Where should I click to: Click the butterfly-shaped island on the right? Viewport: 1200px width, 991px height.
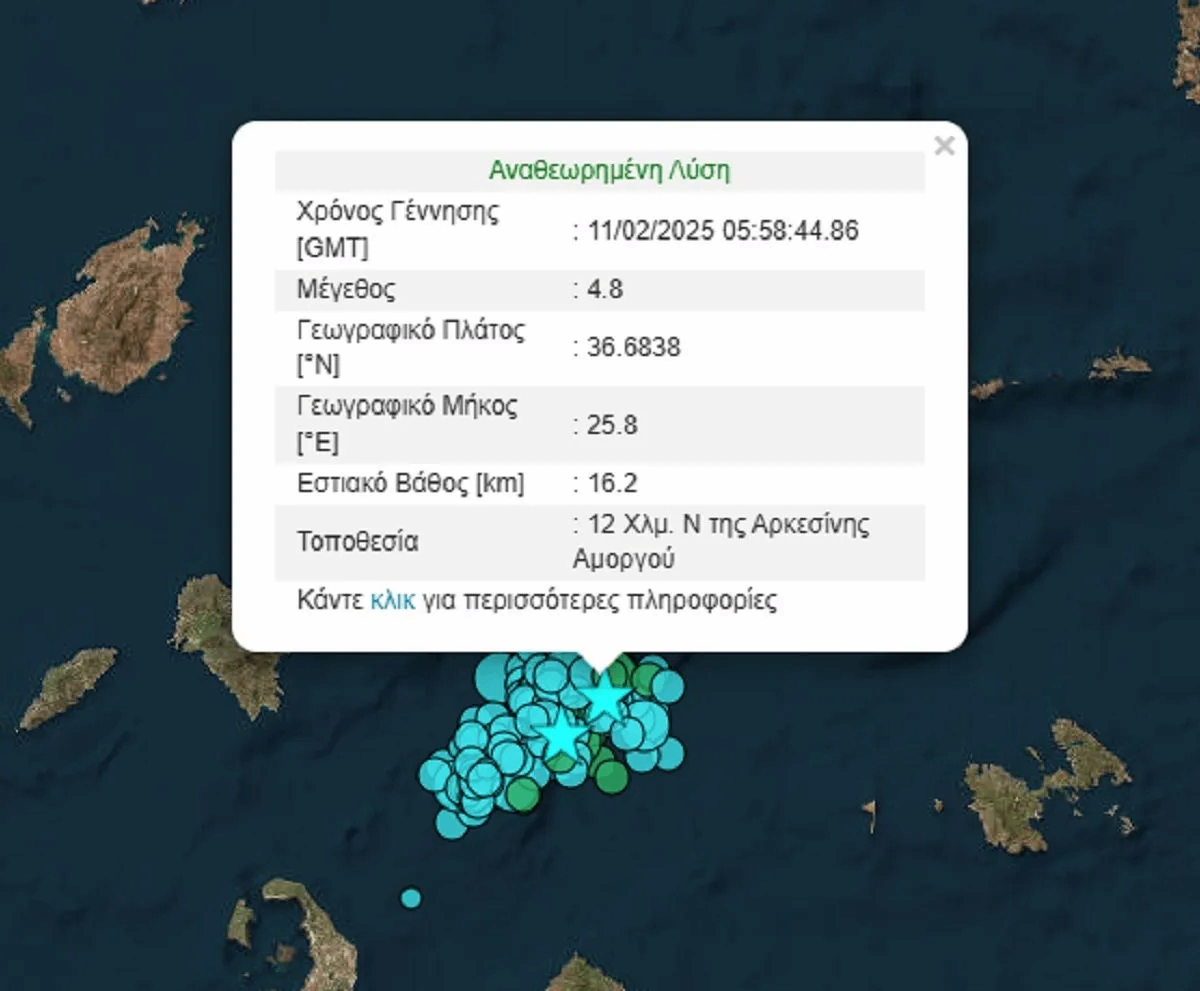tap(1040, 785)
